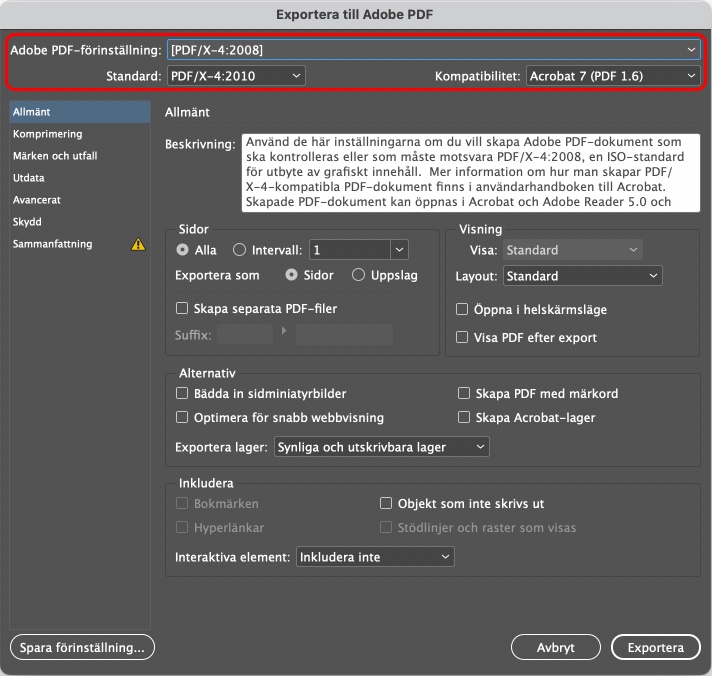Open the Adobe PDF-förinställning dropdown
Viewport: 712px width, 676px height.
point(433,48)
